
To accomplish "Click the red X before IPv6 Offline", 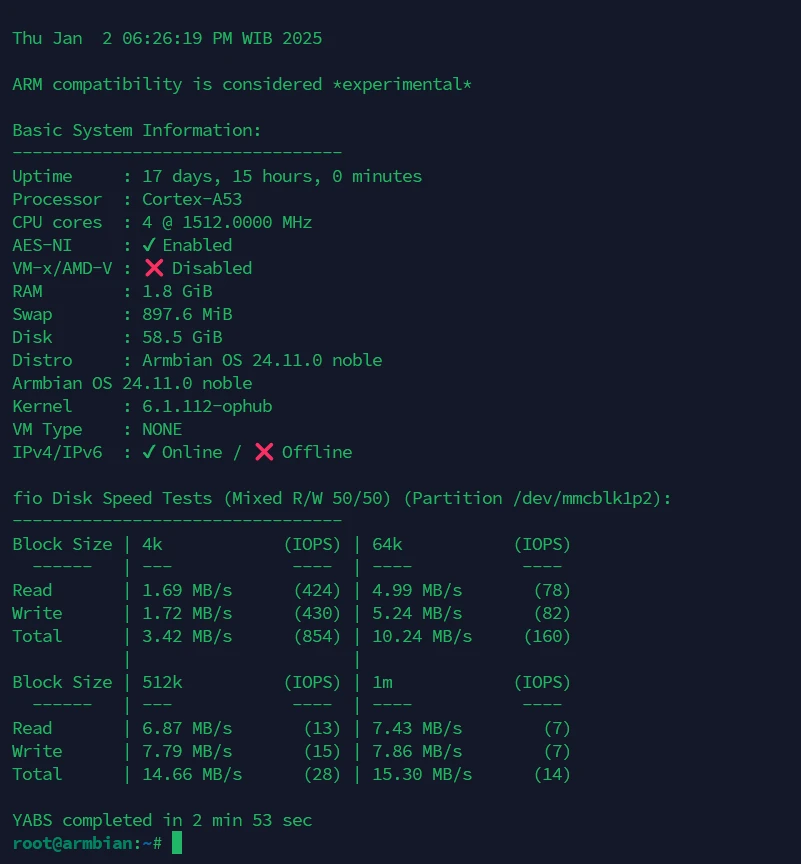I will [x=264, y=452].
